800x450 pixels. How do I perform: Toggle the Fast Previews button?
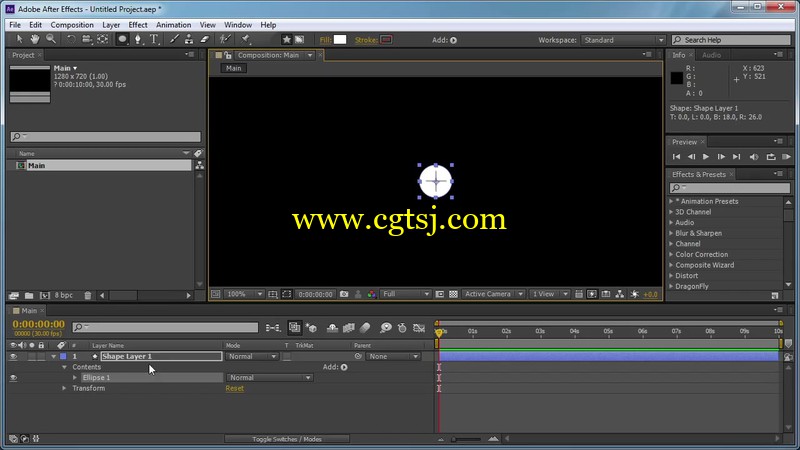[592, 294]
